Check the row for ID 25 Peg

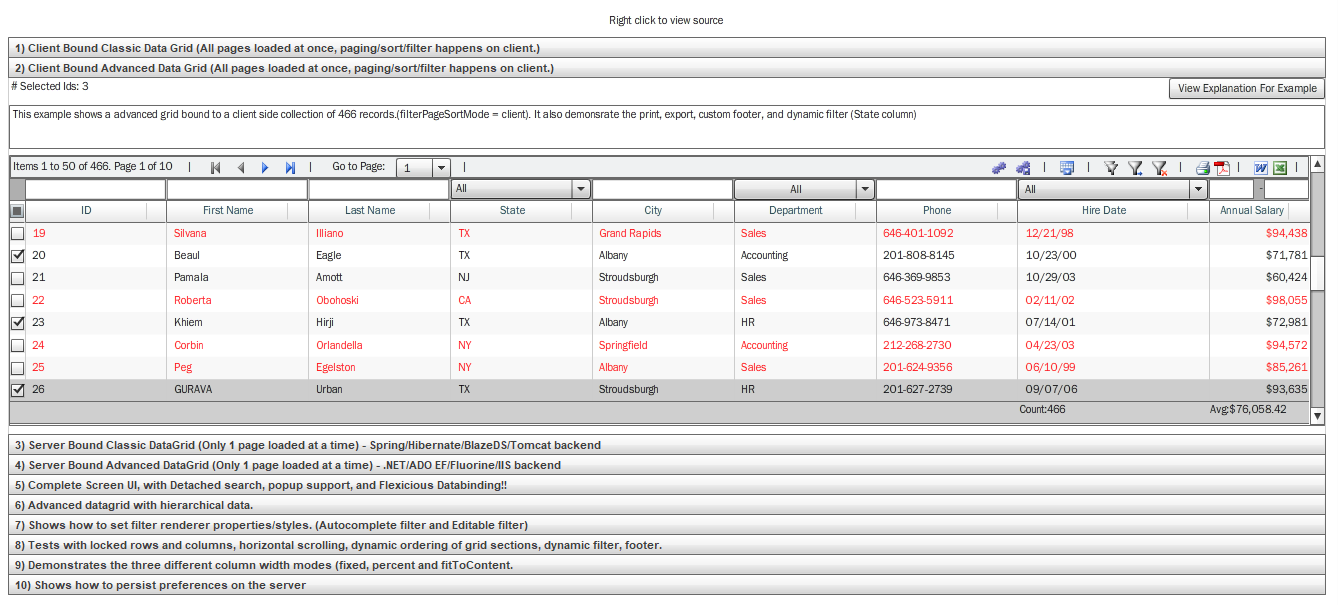[17, 367]
